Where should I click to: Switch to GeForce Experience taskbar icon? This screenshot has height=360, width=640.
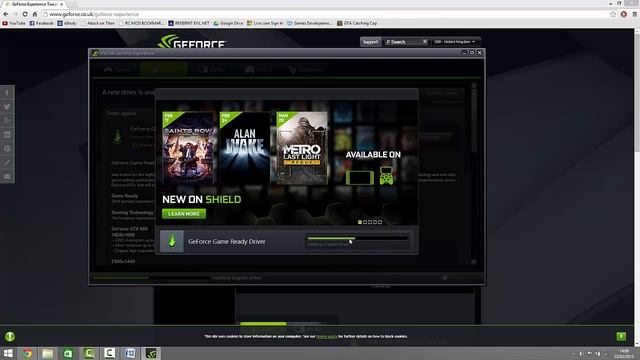click(151, 353)
